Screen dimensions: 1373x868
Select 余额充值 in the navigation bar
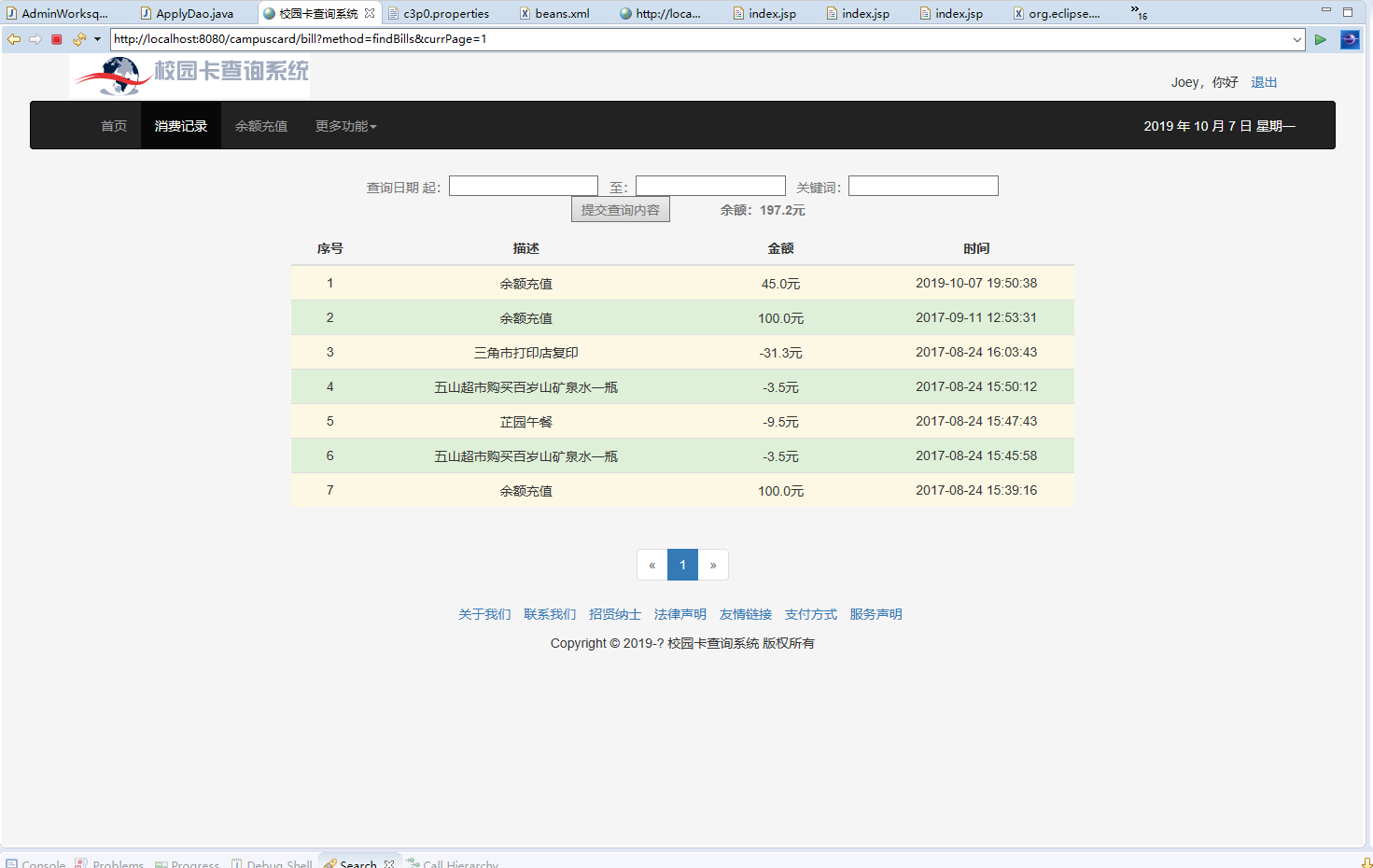point(260,125)
